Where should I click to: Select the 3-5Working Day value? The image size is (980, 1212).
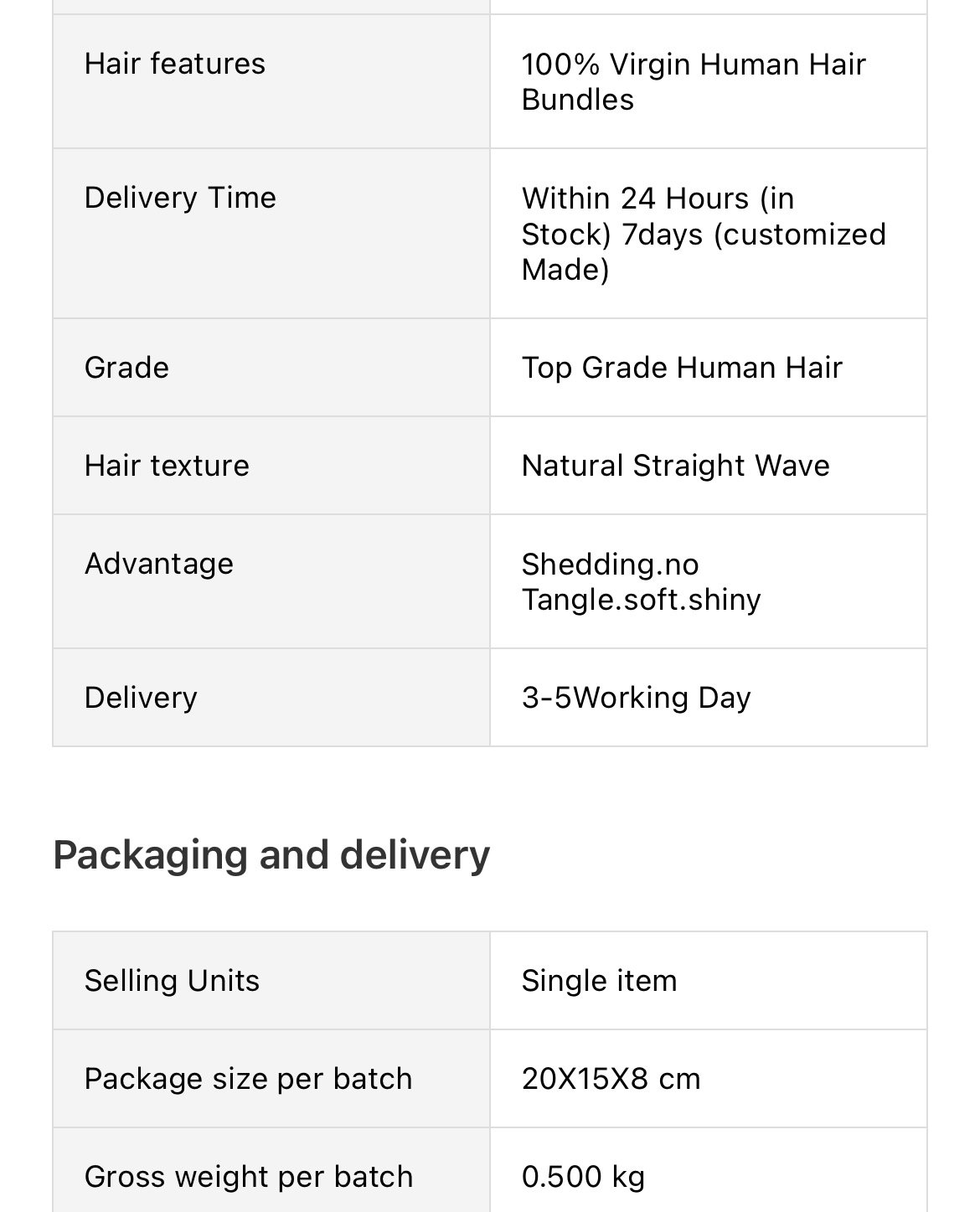click(636, 698)
